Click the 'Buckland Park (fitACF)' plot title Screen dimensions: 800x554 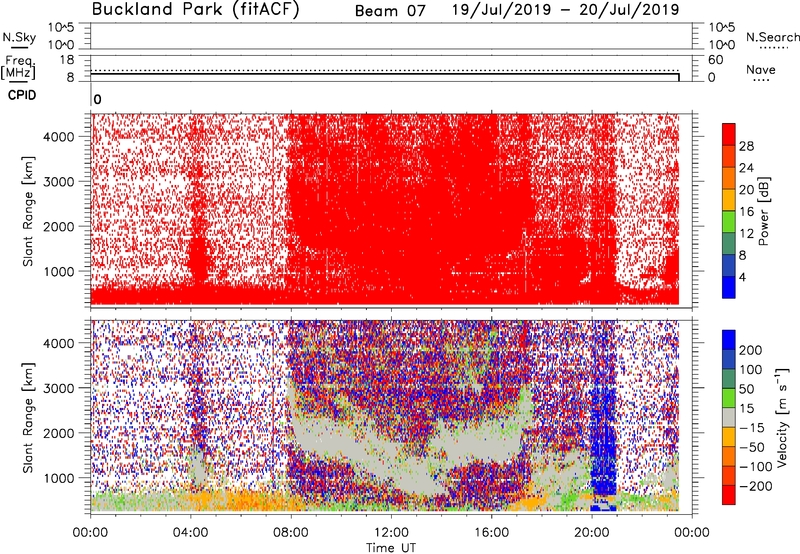click(195, 9)
